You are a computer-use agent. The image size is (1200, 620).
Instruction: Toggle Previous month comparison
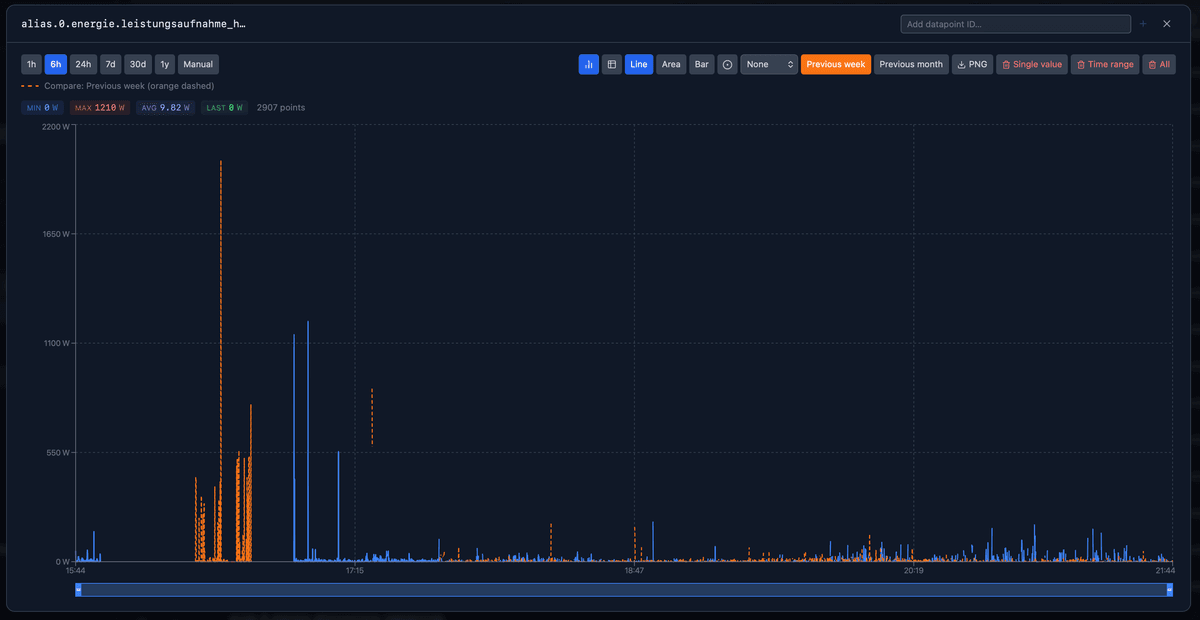click(911, 64)
